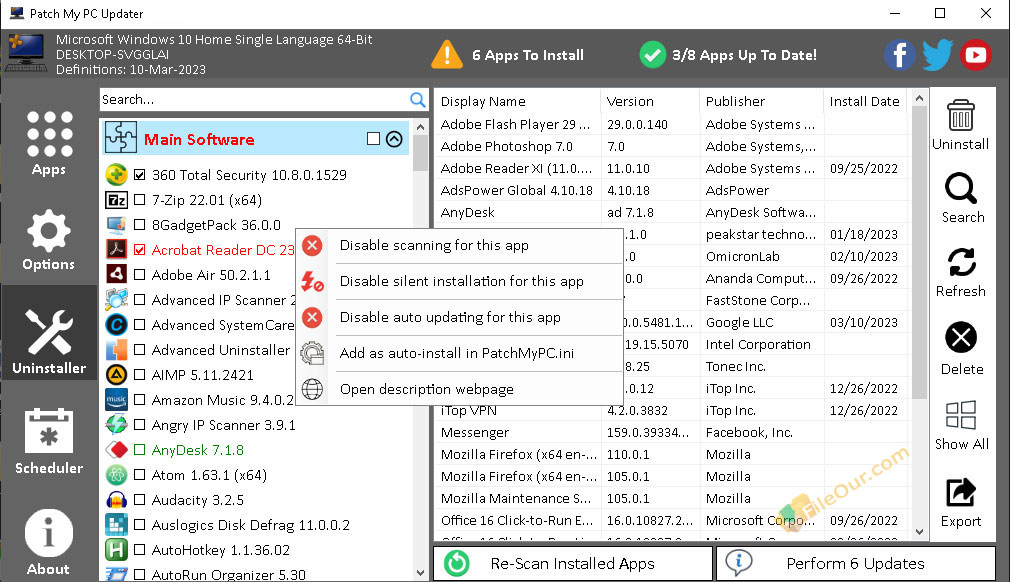Check the Audacity 3.2.5 checkbox

pyautogui.click(x=139, y=500)
